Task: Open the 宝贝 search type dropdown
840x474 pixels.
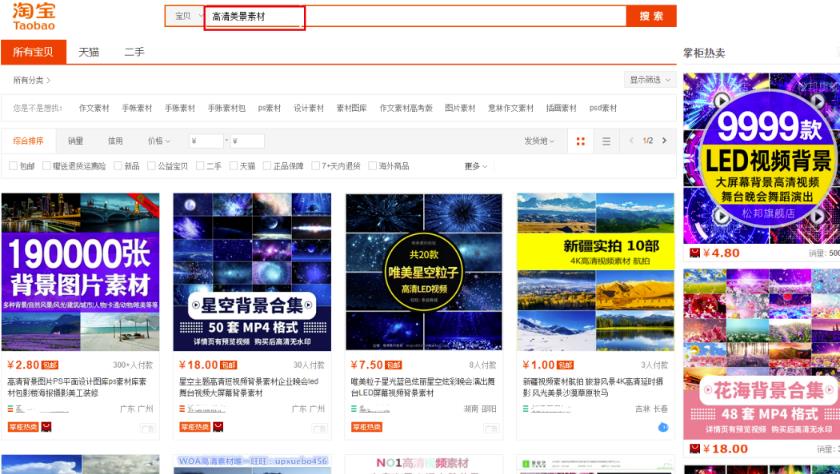Action: click(x=185, y=17)
